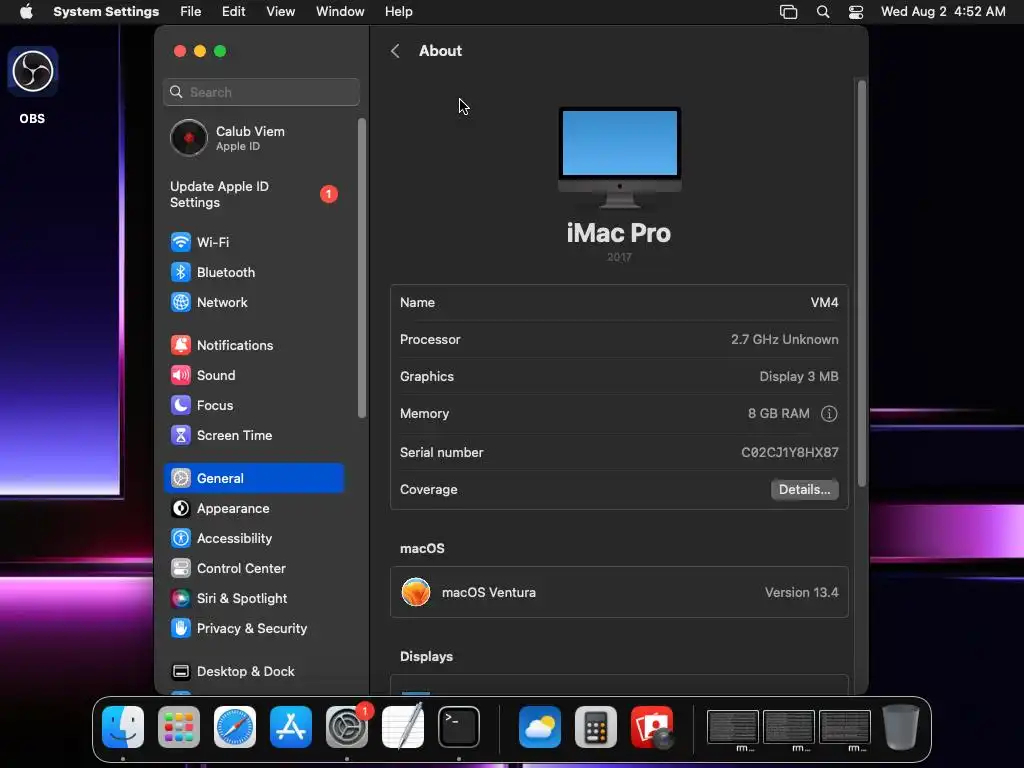
Task: Open Photo Booth from the Dock
Action: tap(652, 727)
